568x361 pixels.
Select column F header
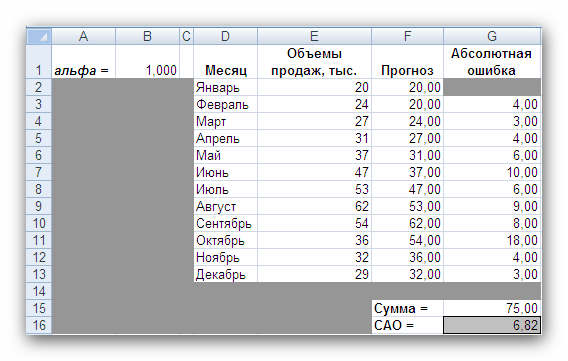click(408, 36)
